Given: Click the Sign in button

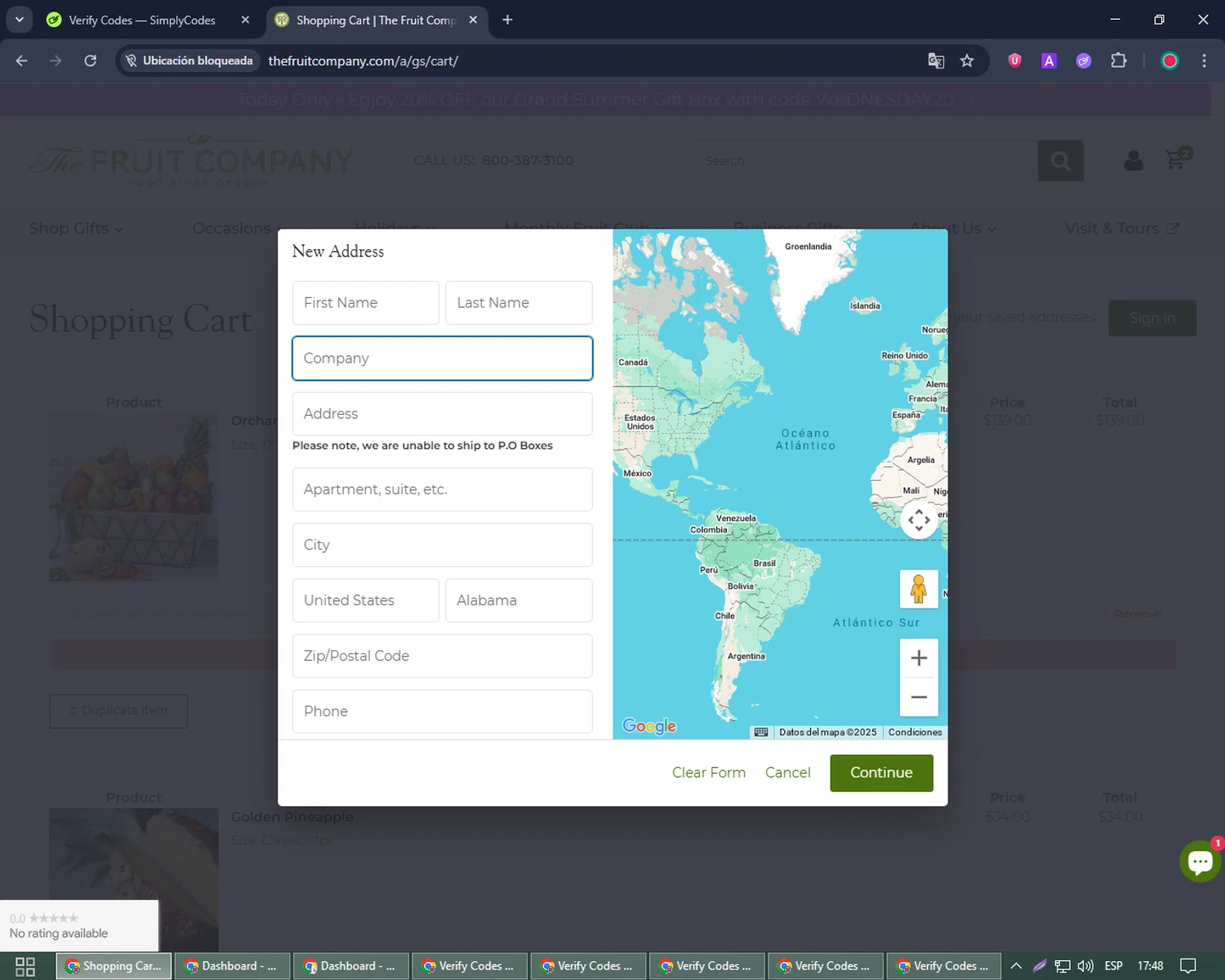Looking at the screenshot, I should pyautogui.click(x=1152, y=318).
